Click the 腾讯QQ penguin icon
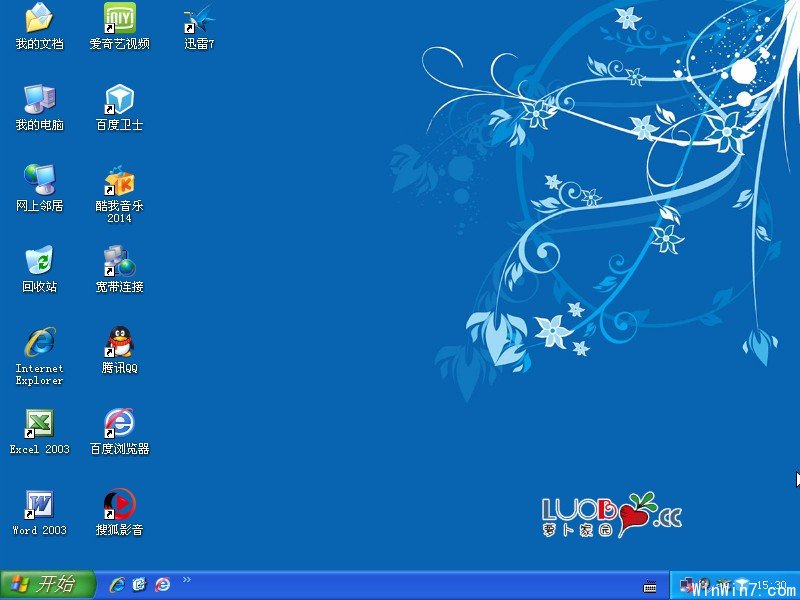 120,343
